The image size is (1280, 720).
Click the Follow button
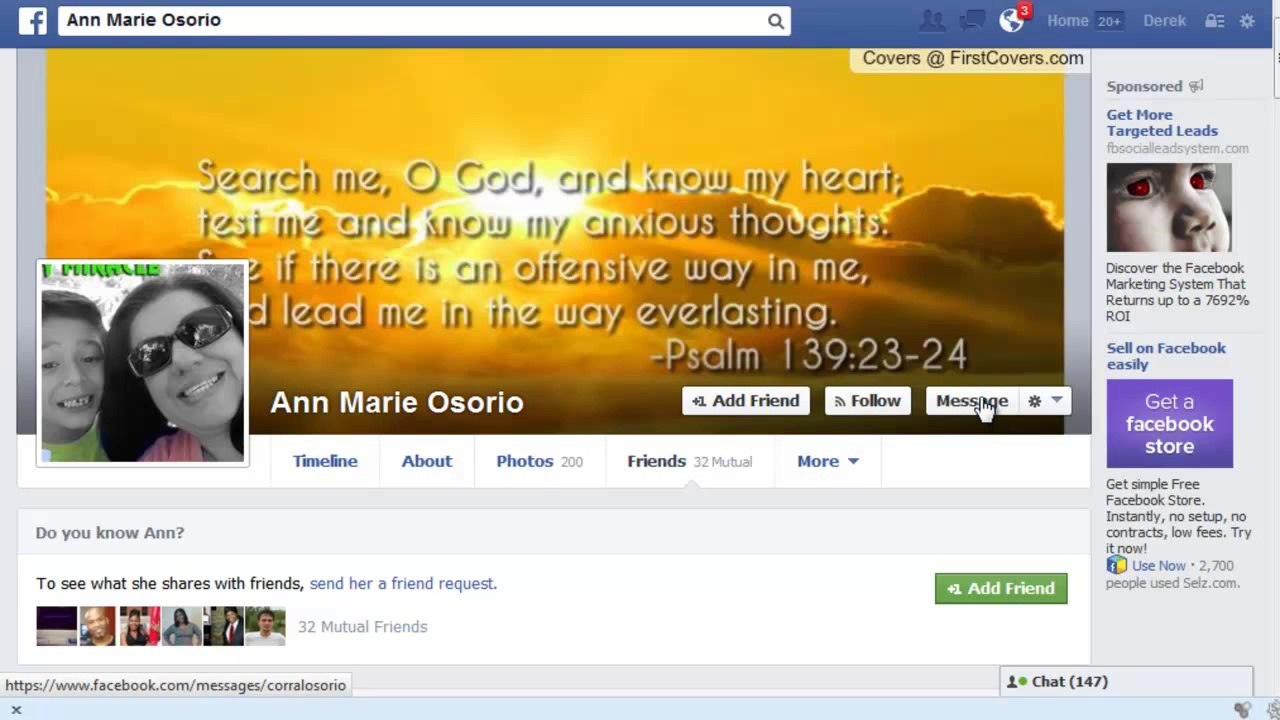coord(868,401)
